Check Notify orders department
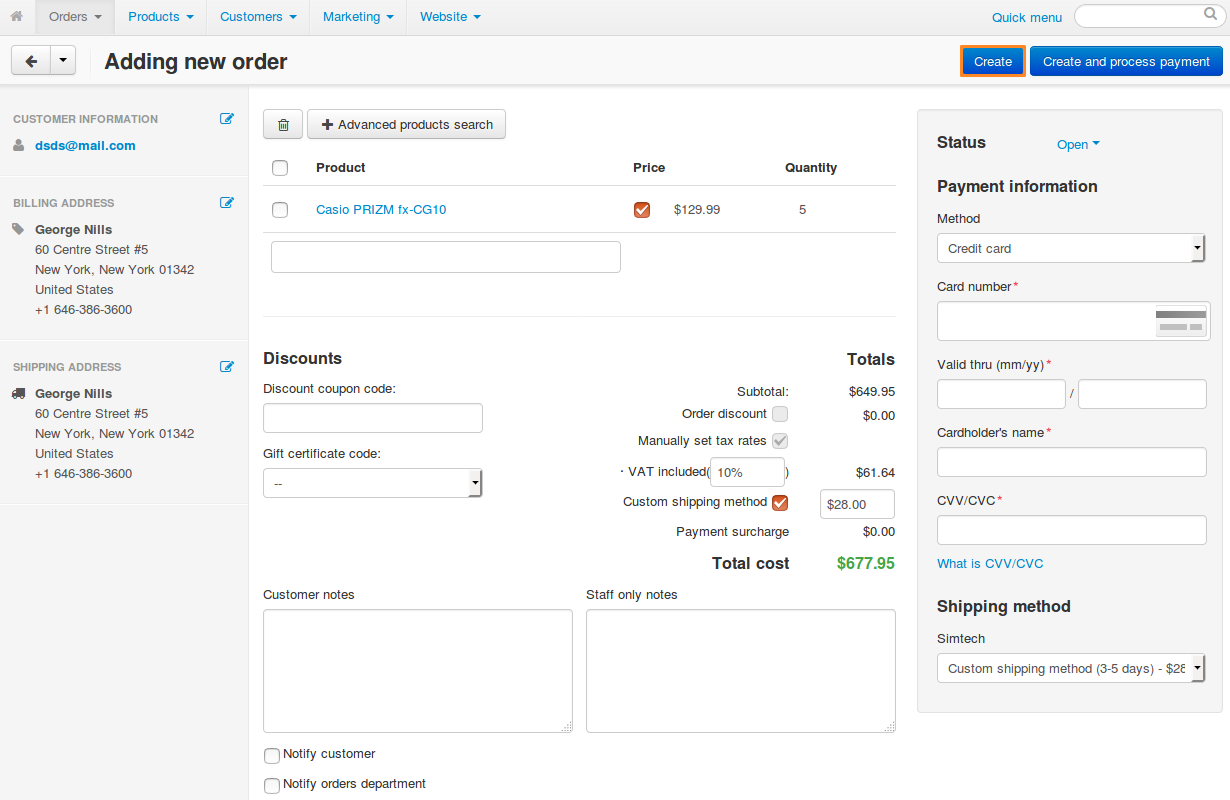Image resolution: width=1230 pixels, height=800 pixels. pos(272,785)
